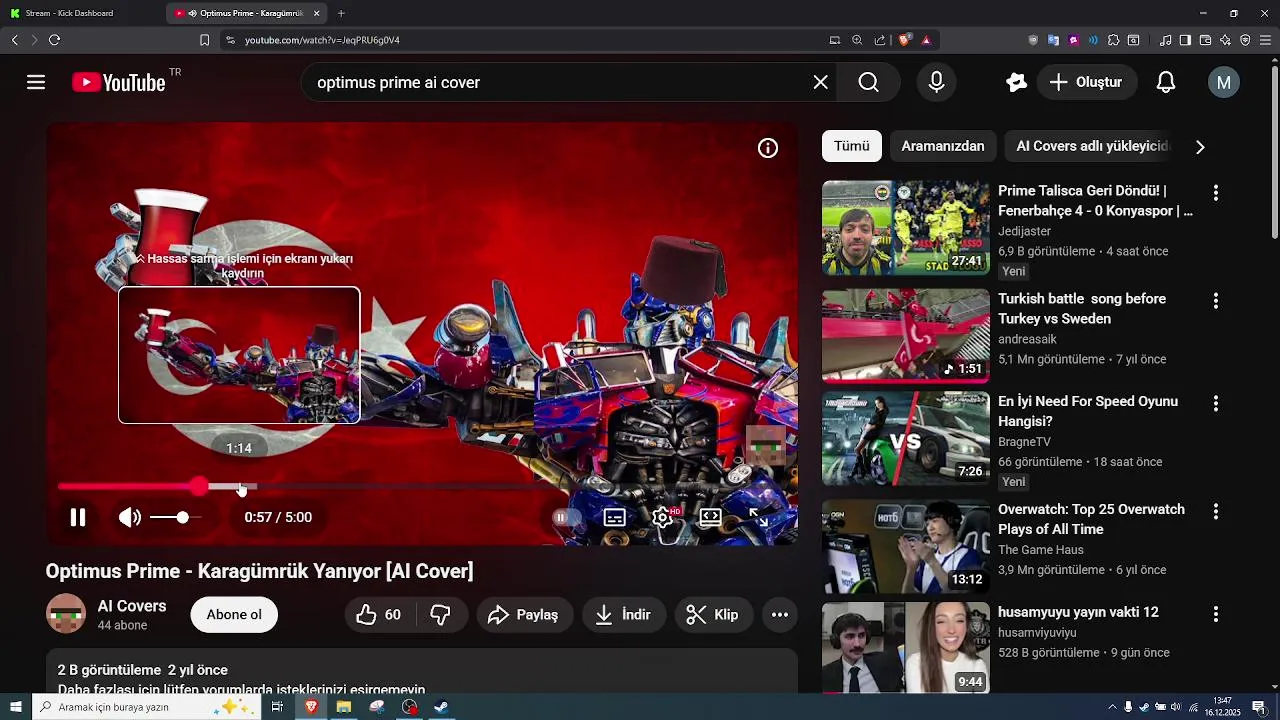Open the notifications bell
Image resolution: width=1280 pixels, height=720 pixels.
pyautogui.click(x=1166, y=82)
